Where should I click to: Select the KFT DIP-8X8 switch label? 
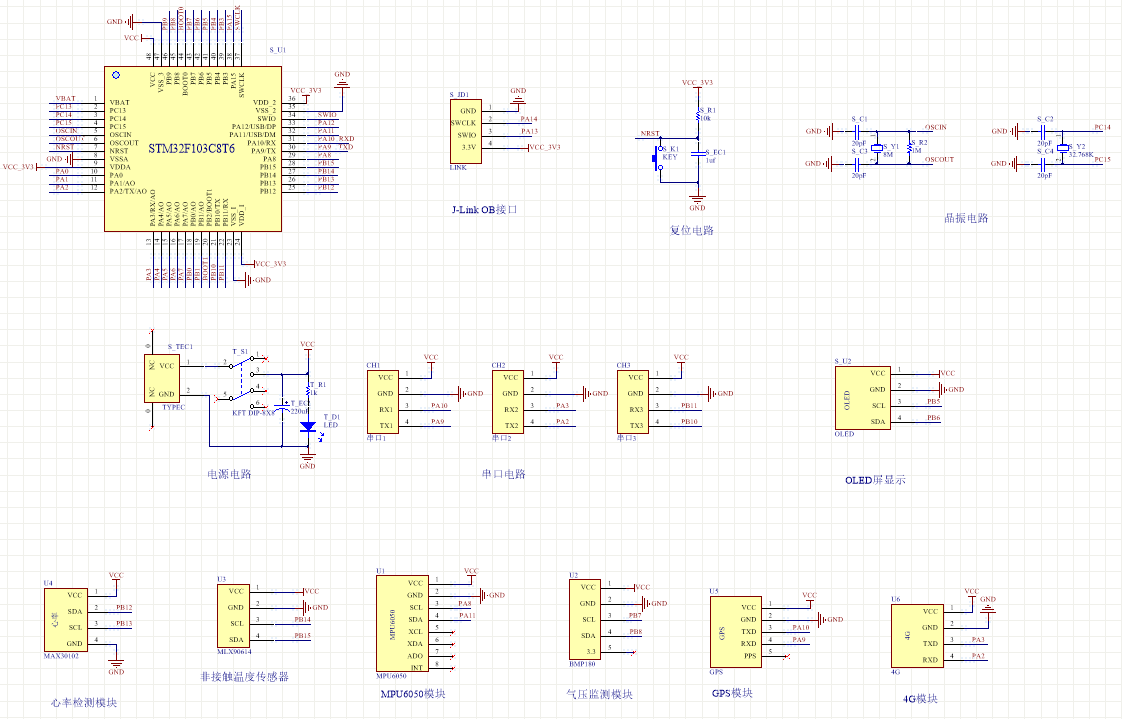click(253, 413)
